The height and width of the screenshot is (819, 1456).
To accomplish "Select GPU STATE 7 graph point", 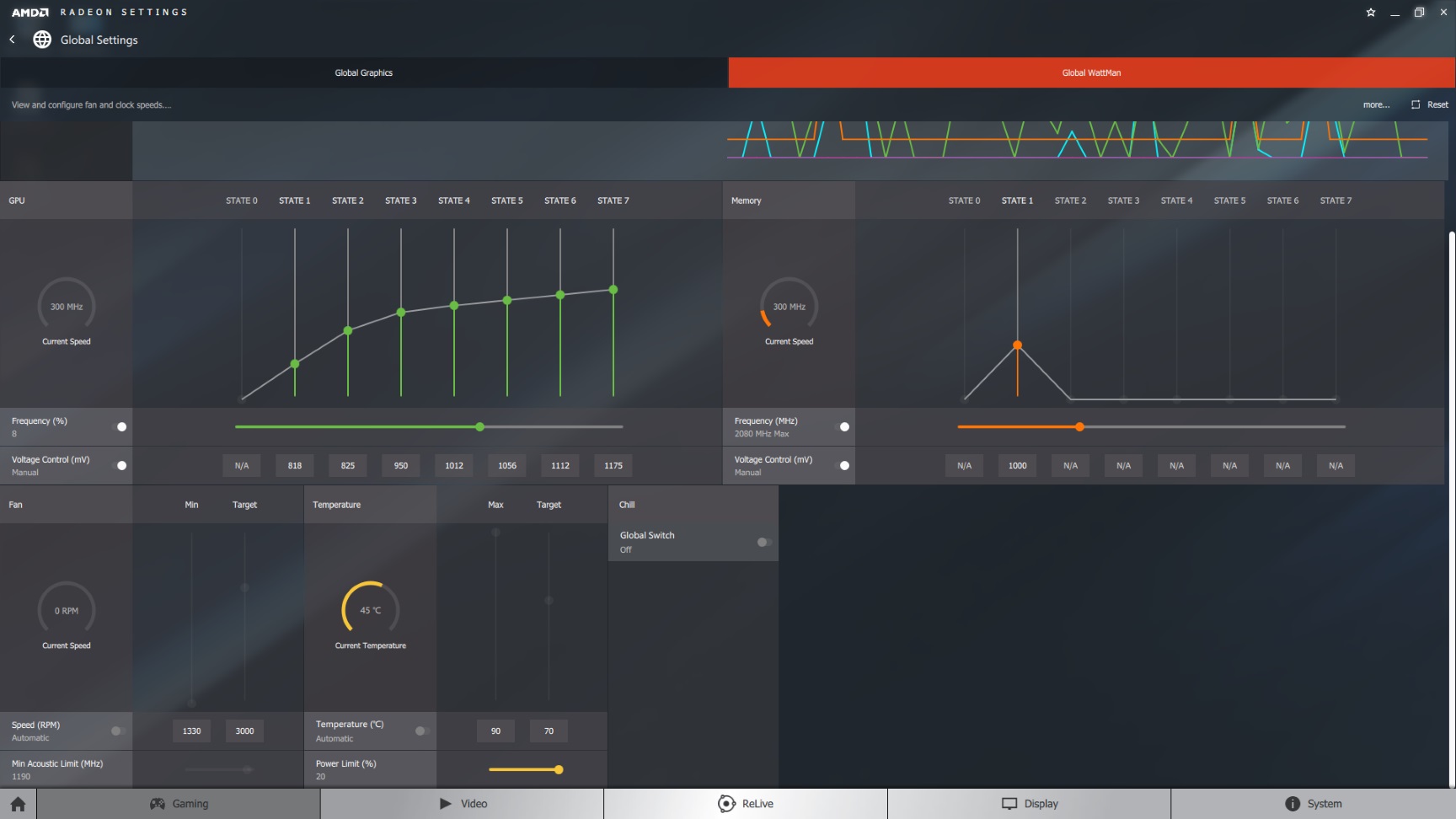I will click(613, 290).
